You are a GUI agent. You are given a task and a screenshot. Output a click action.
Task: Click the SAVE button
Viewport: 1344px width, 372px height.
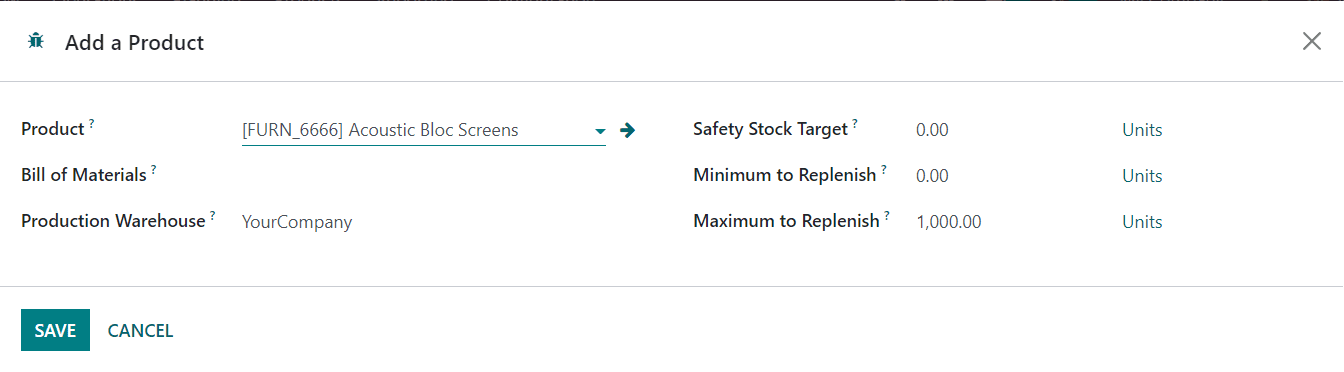(x=55, y=330)
